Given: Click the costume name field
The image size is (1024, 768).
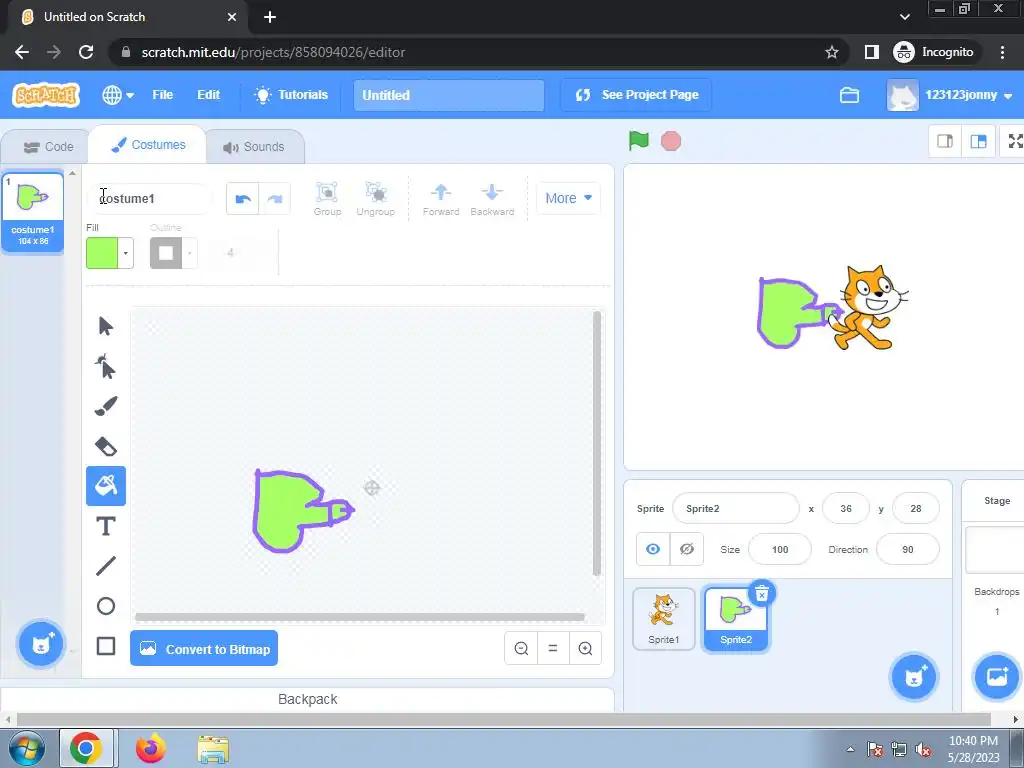Looking at the screenshot, I should click(x=150, y=199).
